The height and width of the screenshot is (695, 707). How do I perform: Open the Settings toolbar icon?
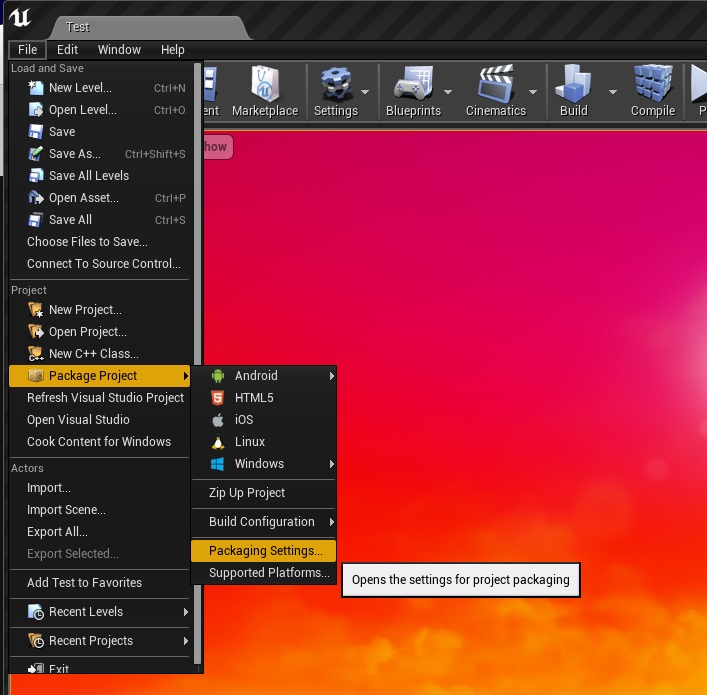click(x=334, y=86)
